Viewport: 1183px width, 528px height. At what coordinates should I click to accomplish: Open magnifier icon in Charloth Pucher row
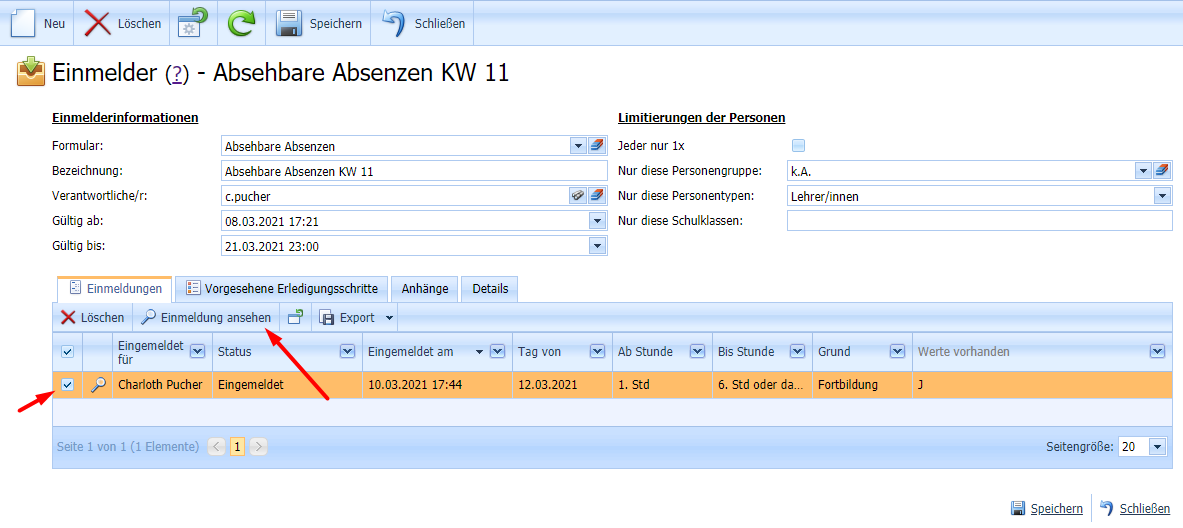(98, 385)
